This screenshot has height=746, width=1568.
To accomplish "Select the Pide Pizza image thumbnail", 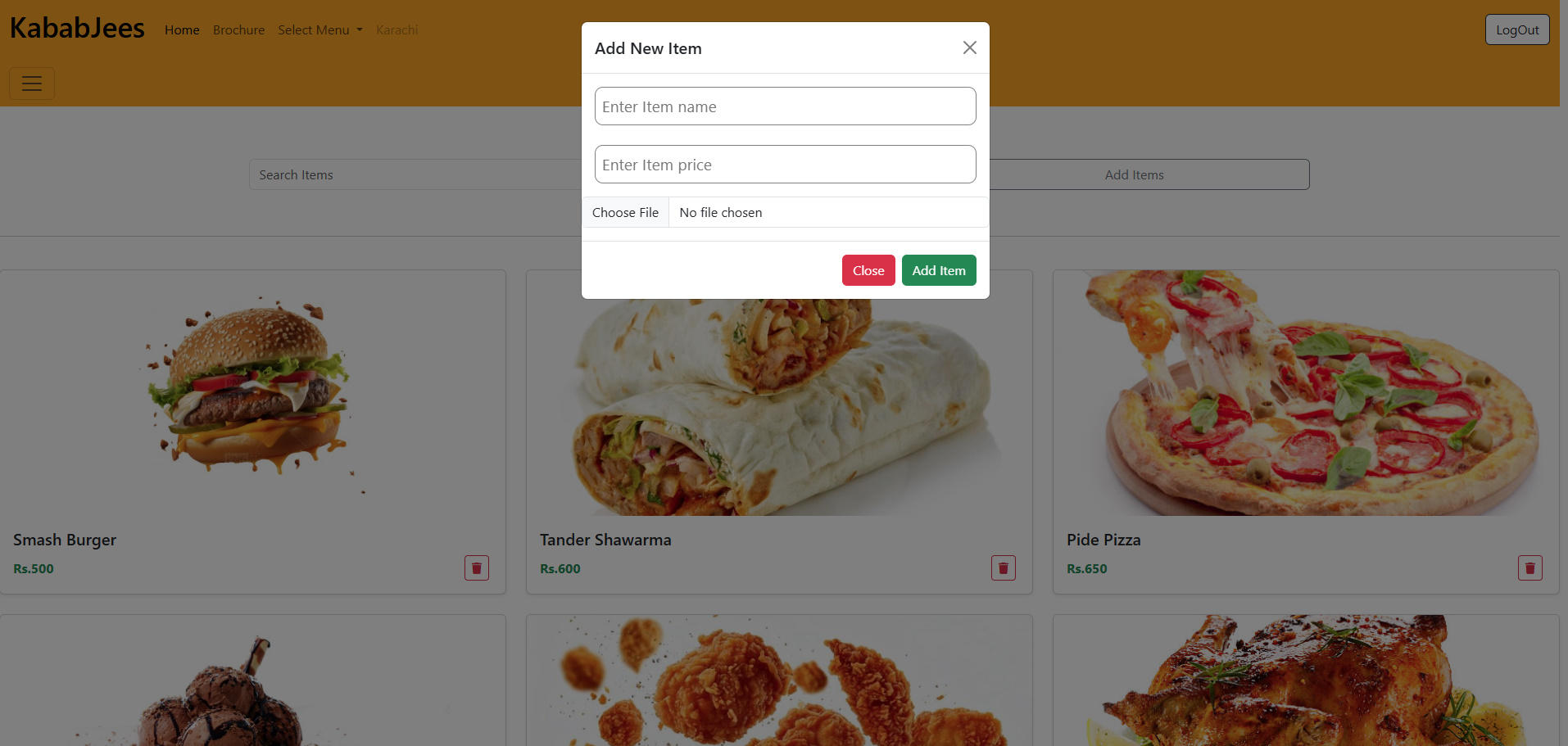I will point(1306,393).
